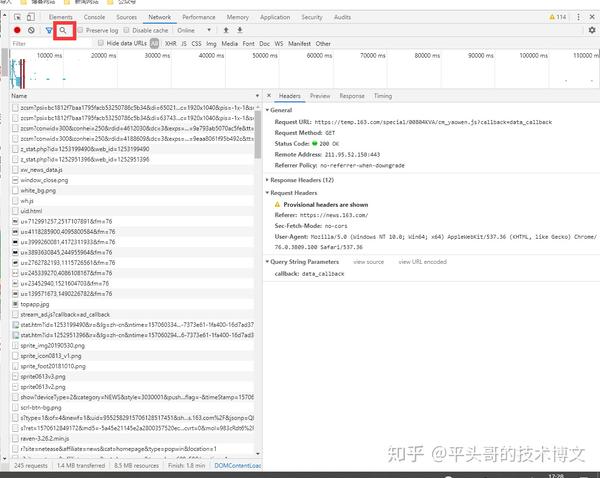This screenshot has height=478, width=600.
Task: Clear the network log
Action: click(31, 30)
